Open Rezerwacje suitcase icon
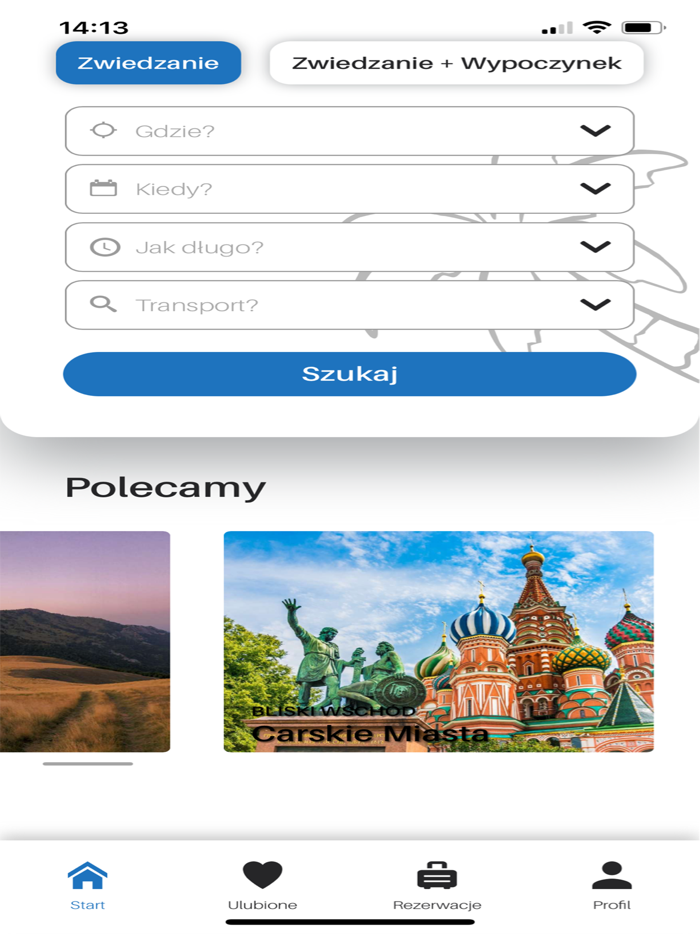The height and width of the screenshot is (934, 700). pyautogui.click(x=437, y=875)
